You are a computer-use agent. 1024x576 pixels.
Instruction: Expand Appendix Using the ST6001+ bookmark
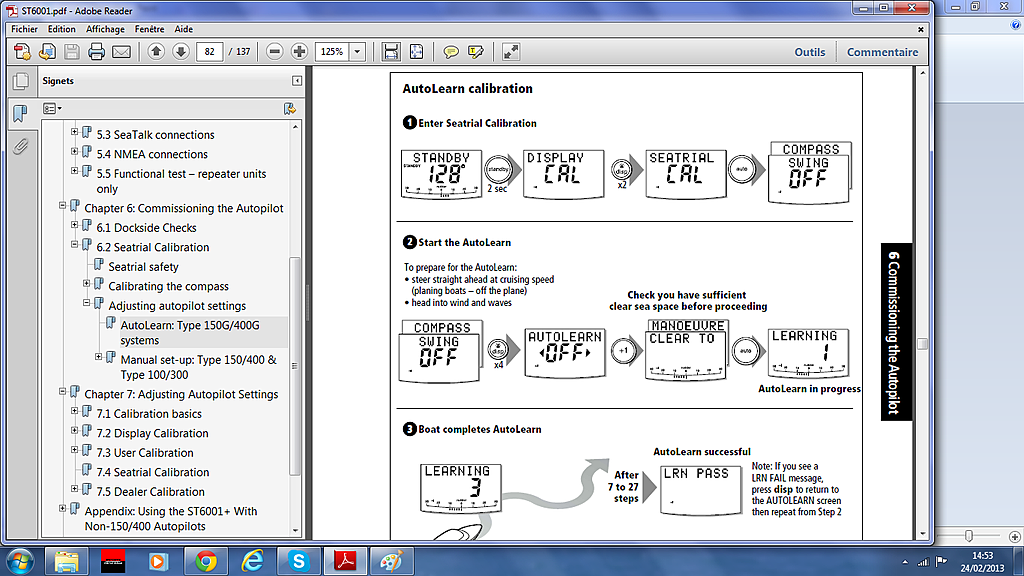(63, 508)
